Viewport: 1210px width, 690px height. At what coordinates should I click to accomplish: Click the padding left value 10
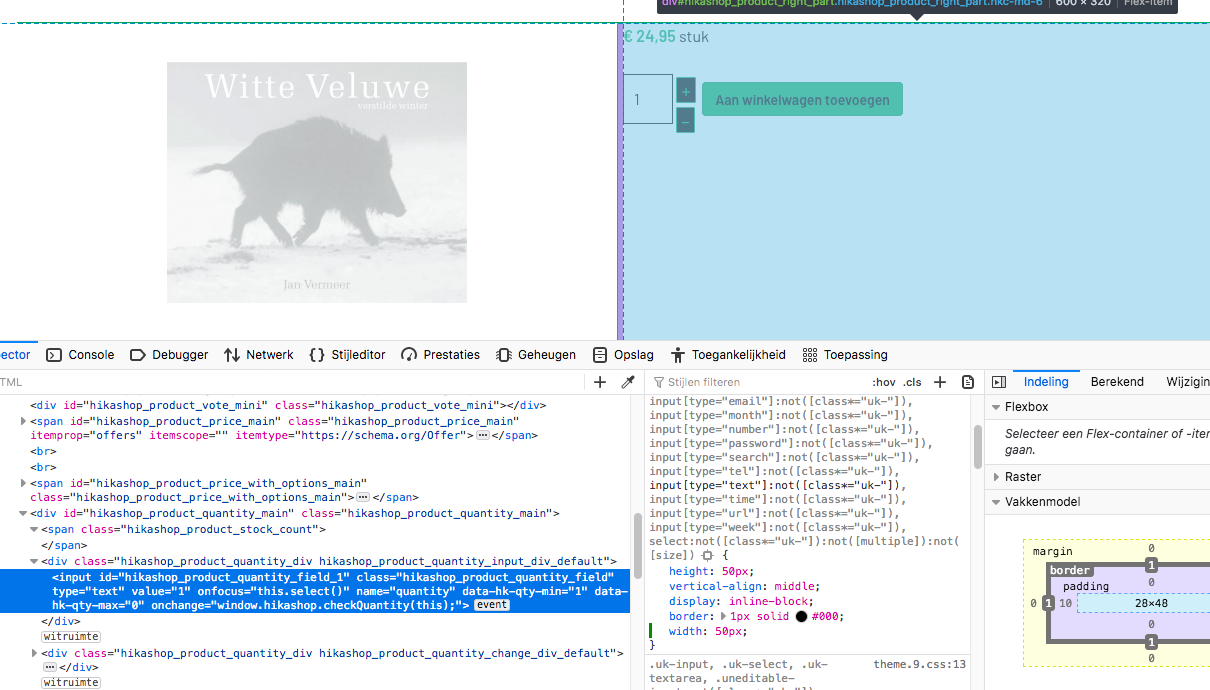[1066, 603]
